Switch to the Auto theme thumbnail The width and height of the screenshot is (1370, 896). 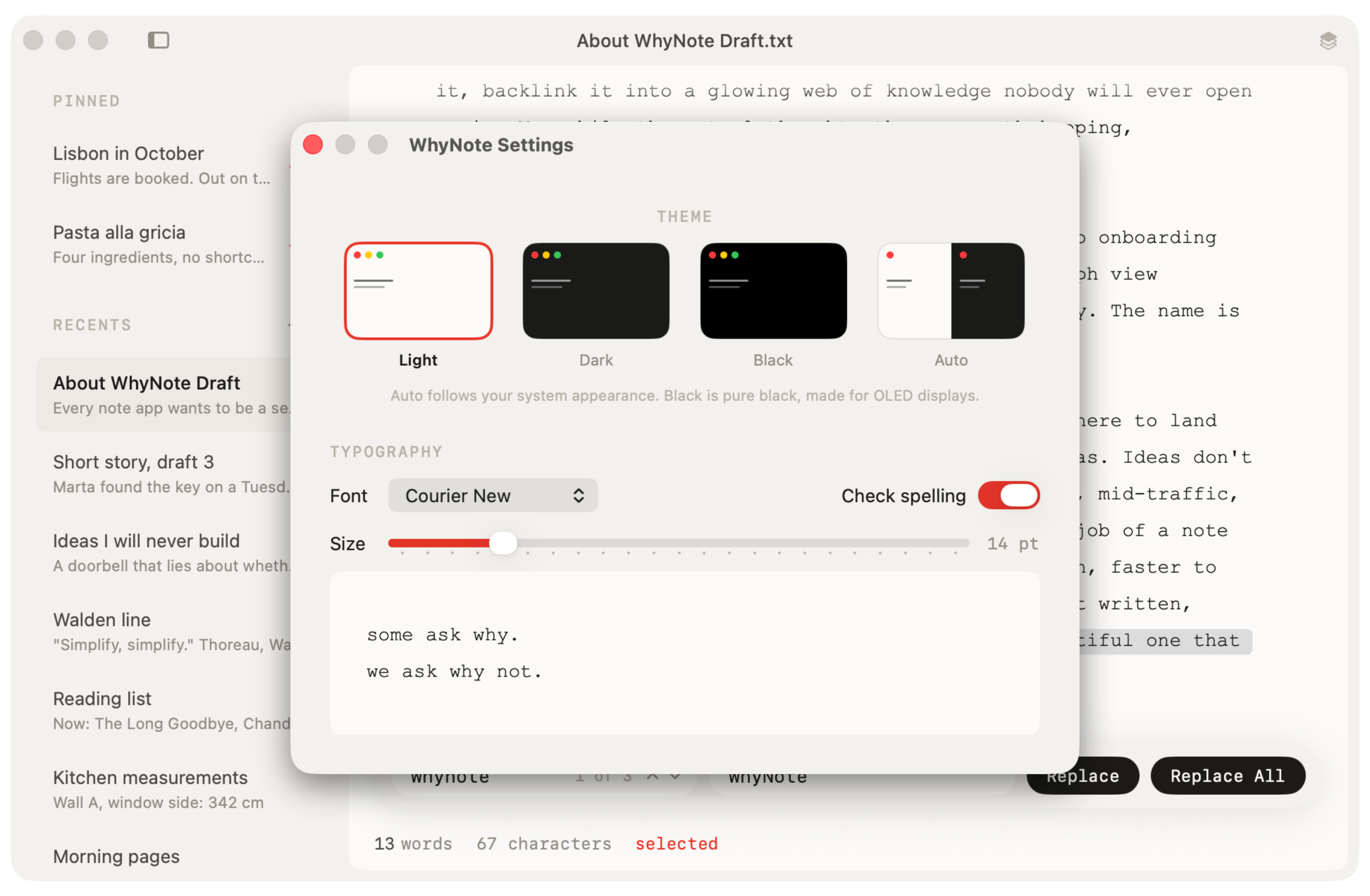tap(951, 291)
